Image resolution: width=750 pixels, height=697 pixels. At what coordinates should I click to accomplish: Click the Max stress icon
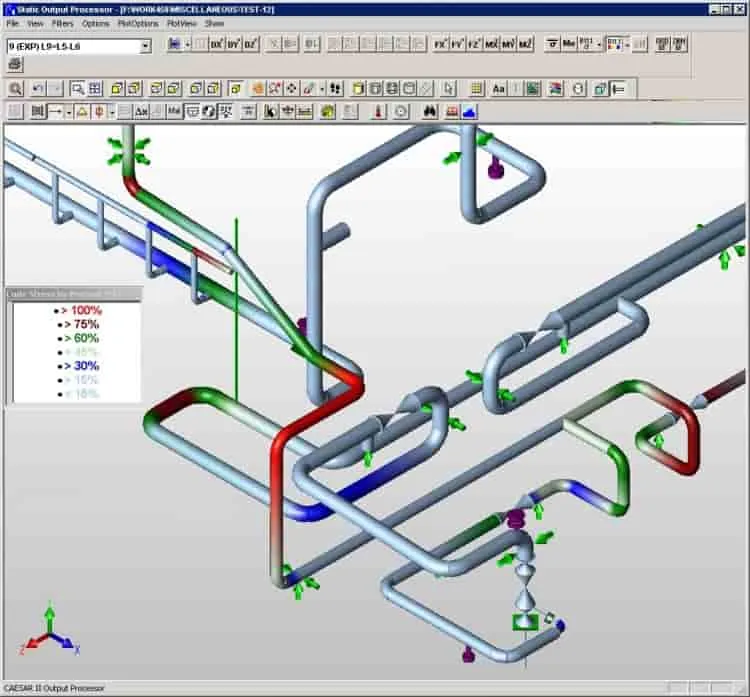click(x=569, y=44)
